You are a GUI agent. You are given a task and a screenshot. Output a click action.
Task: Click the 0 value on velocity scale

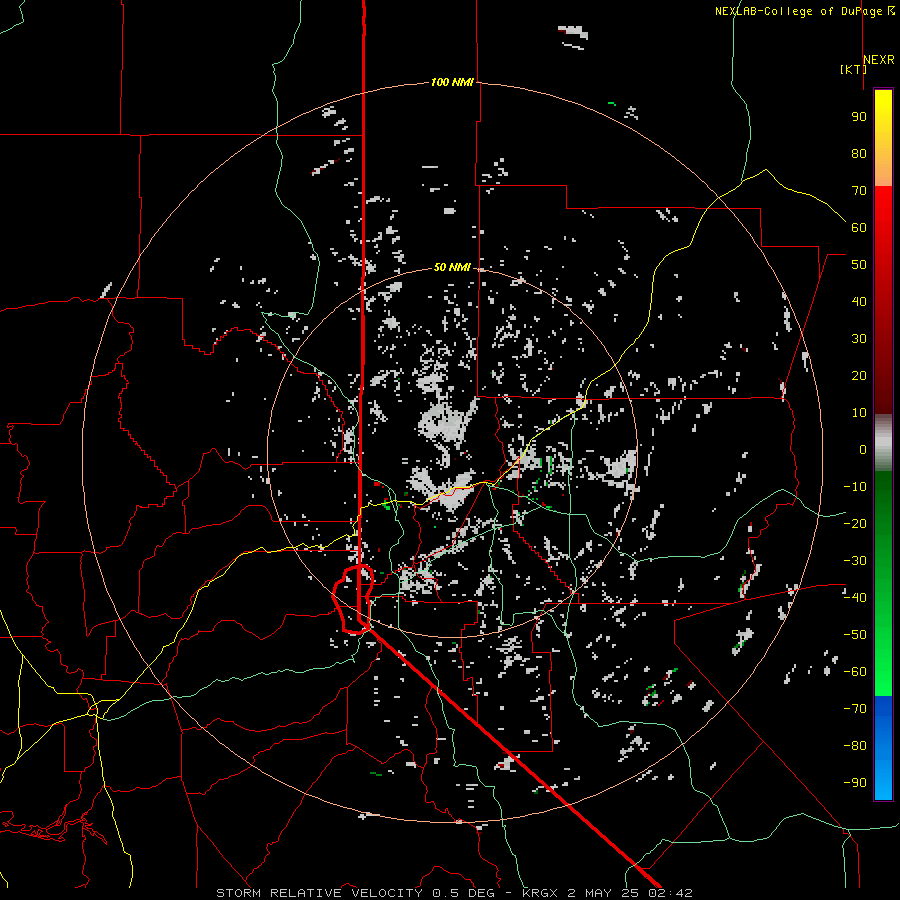click(x=863, y=449)
